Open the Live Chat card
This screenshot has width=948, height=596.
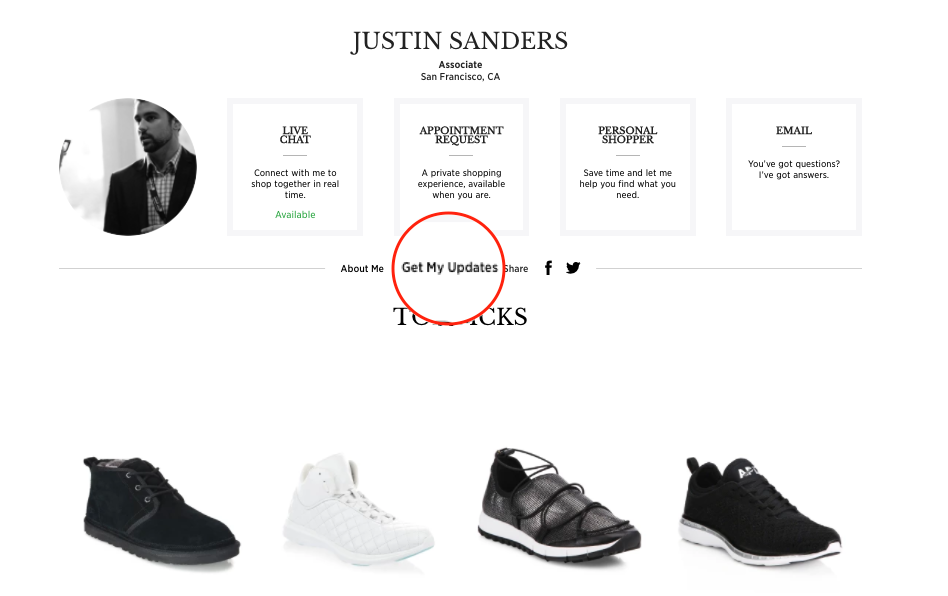pos(295,167)
